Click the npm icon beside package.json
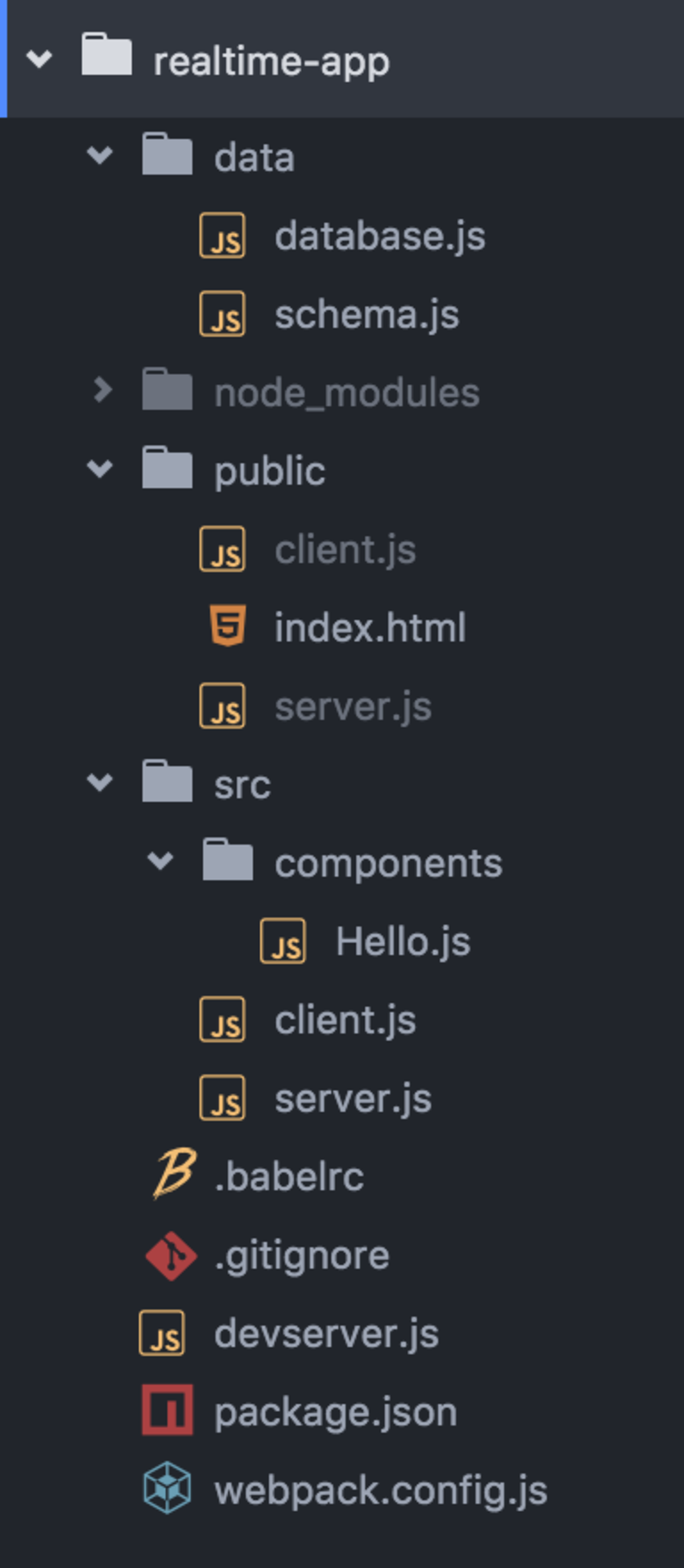 167,1410
